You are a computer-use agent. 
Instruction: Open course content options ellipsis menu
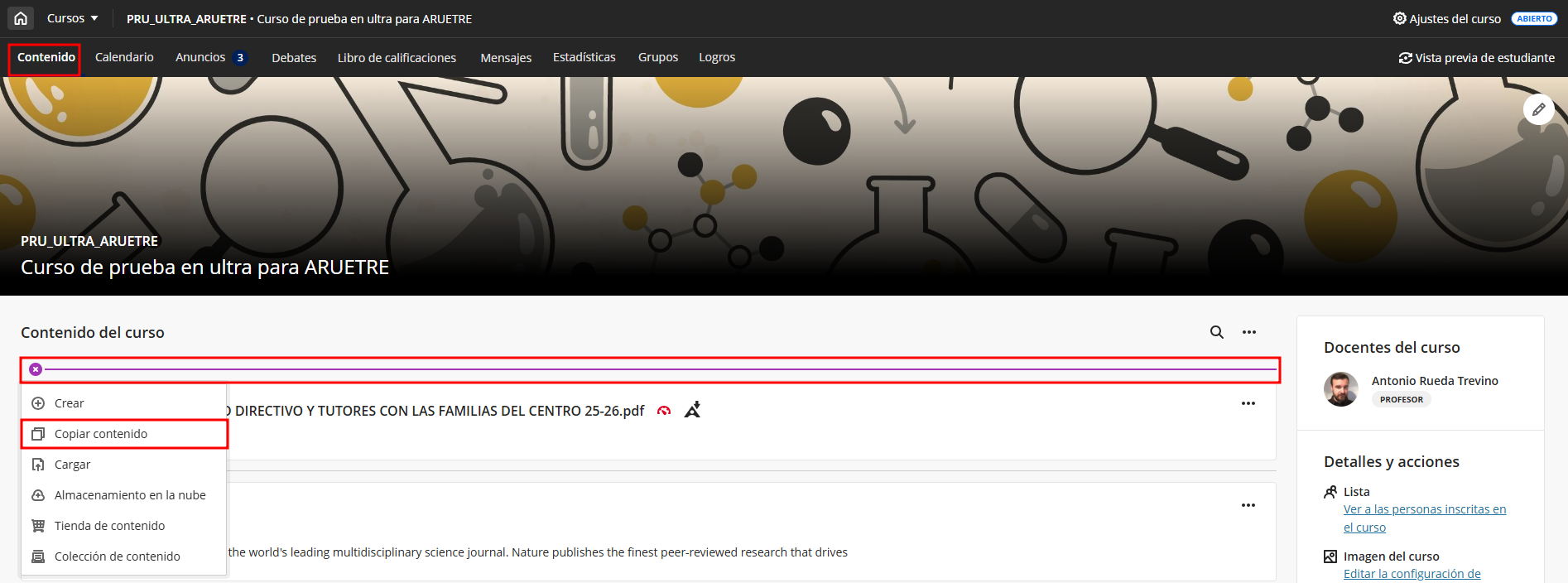[1249, 332]
